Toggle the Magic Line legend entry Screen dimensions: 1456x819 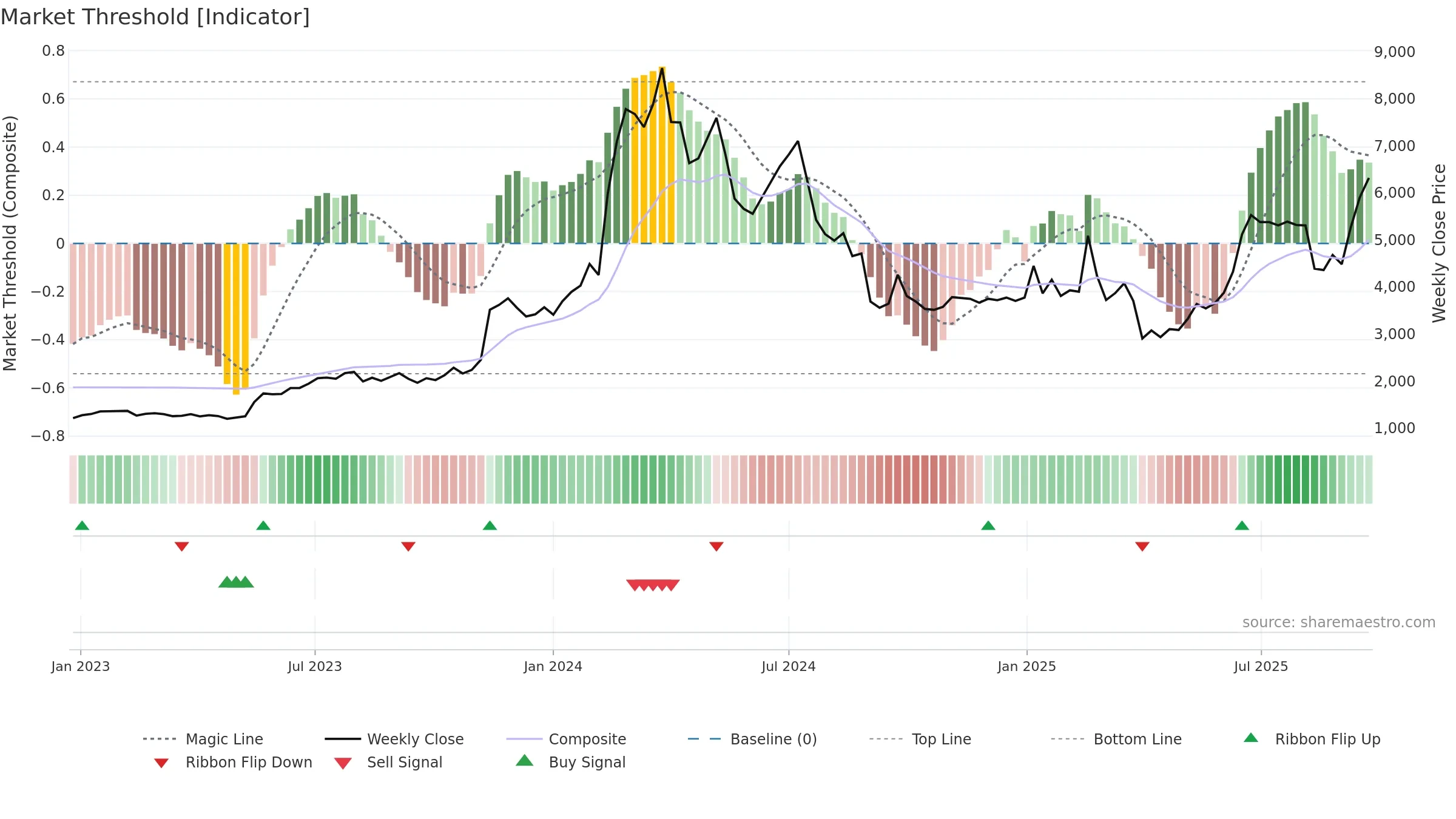click(x=203, y=739)
